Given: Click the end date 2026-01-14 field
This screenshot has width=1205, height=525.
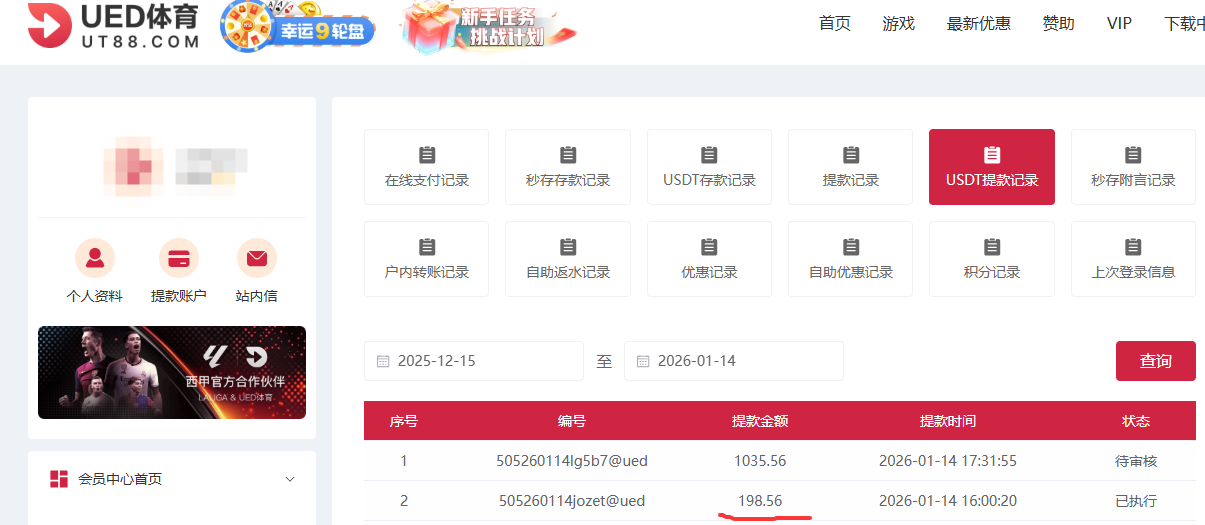Looking at the screenshot, I should [x=740, y=361].
